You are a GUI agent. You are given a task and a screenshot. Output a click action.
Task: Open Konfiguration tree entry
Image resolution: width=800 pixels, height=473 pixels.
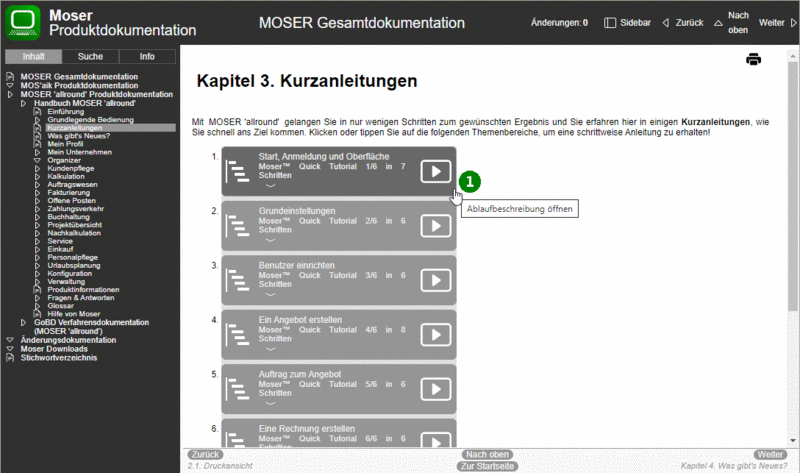click(69, 273)
